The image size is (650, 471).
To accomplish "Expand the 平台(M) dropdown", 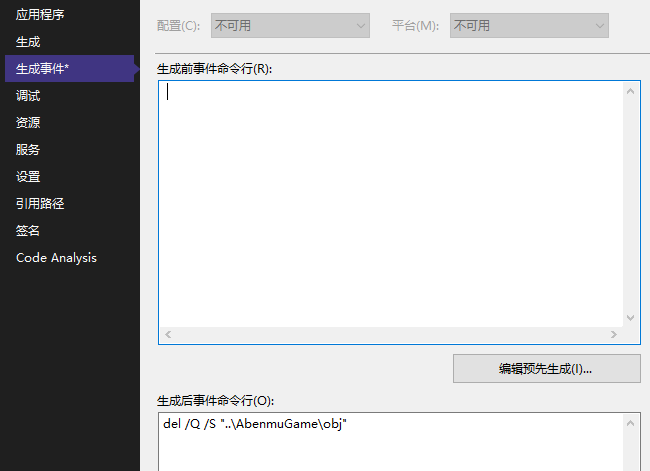I will (529, 26).
